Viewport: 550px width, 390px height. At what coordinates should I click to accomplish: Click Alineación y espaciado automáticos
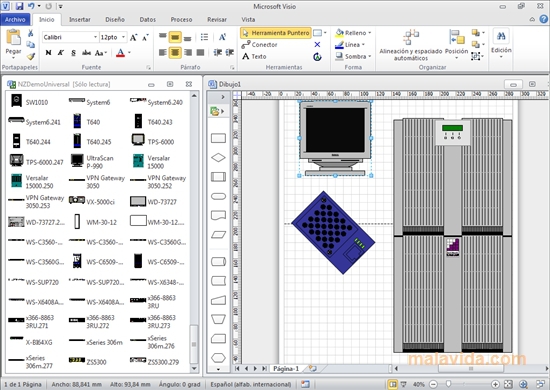click(x=411, y=45)
